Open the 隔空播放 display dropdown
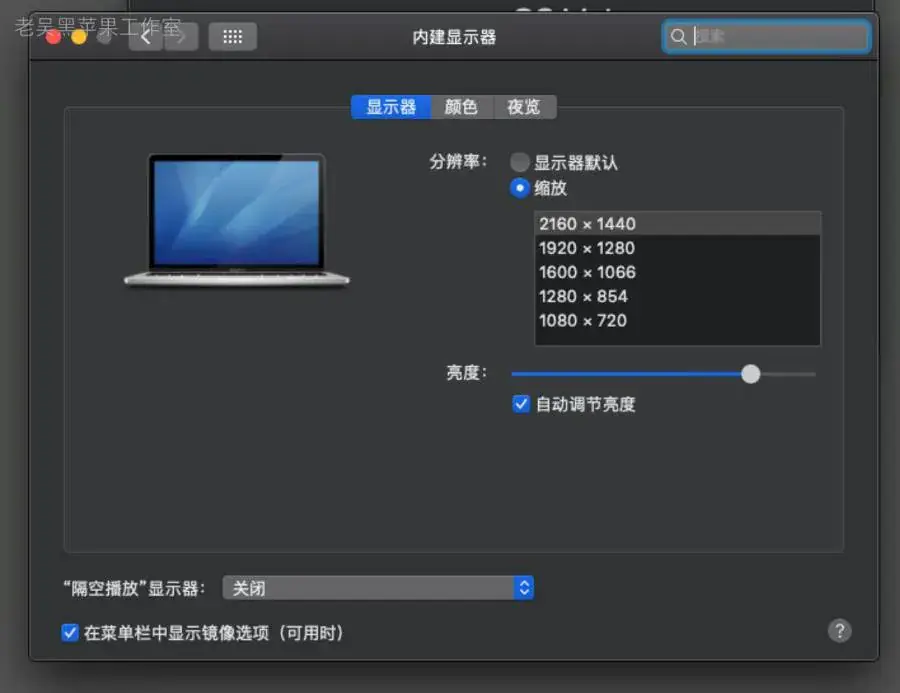This screenshot has width=900, height=693. (378, 588)
